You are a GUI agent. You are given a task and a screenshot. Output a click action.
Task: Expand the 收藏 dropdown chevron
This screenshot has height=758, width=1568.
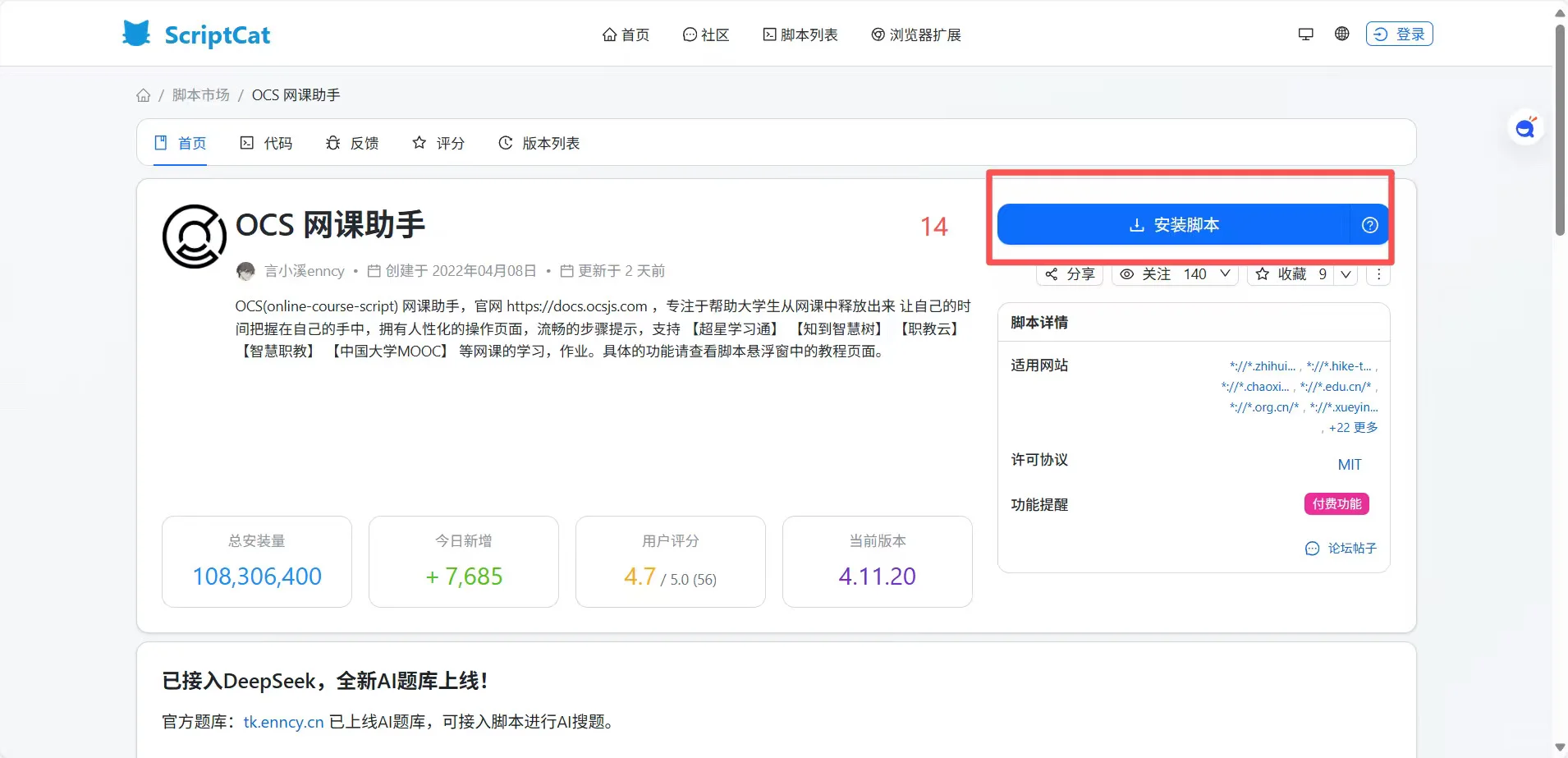click(1346, 274)
